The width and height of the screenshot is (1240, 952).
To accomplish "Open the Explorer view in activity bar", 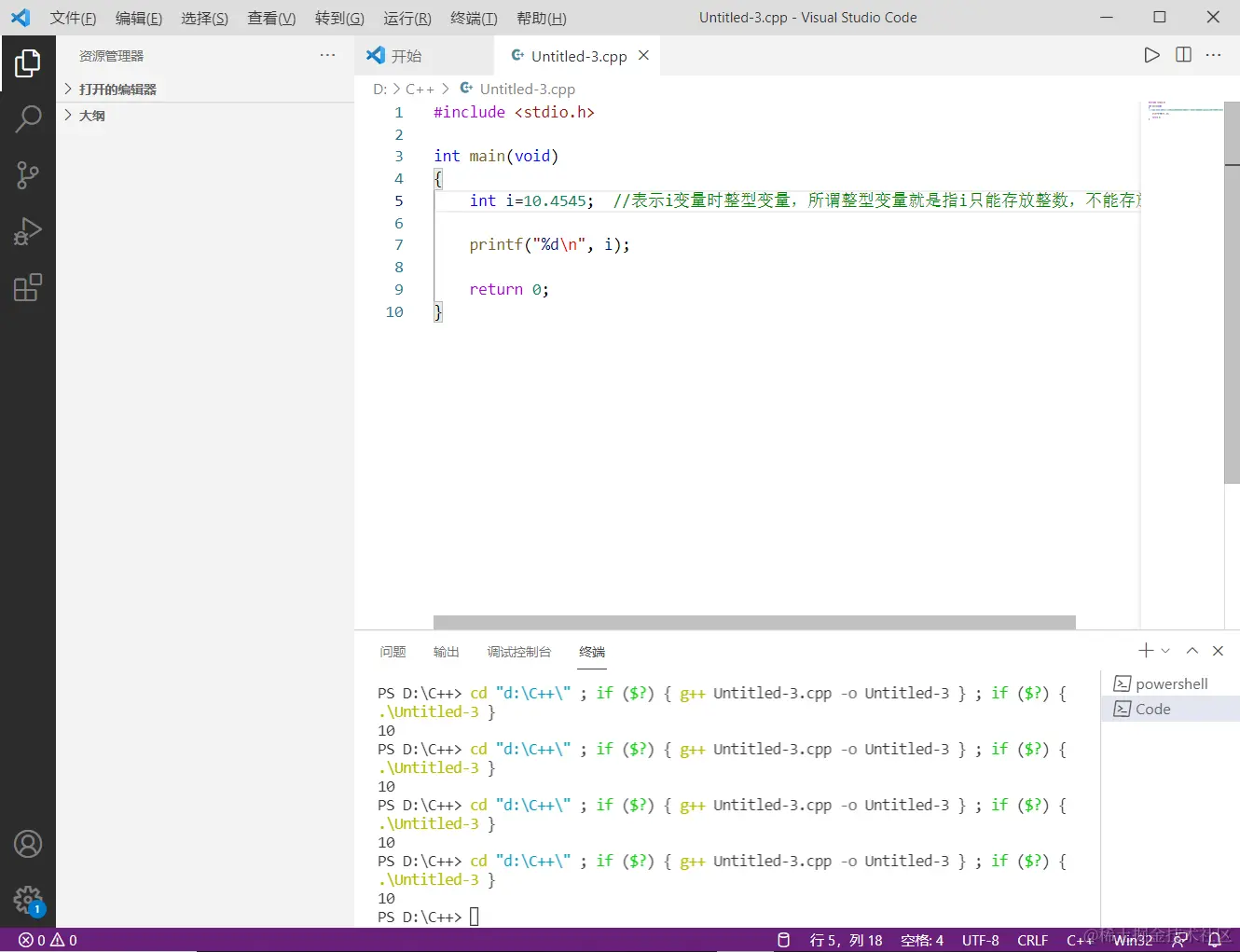I will click(28, 63).
